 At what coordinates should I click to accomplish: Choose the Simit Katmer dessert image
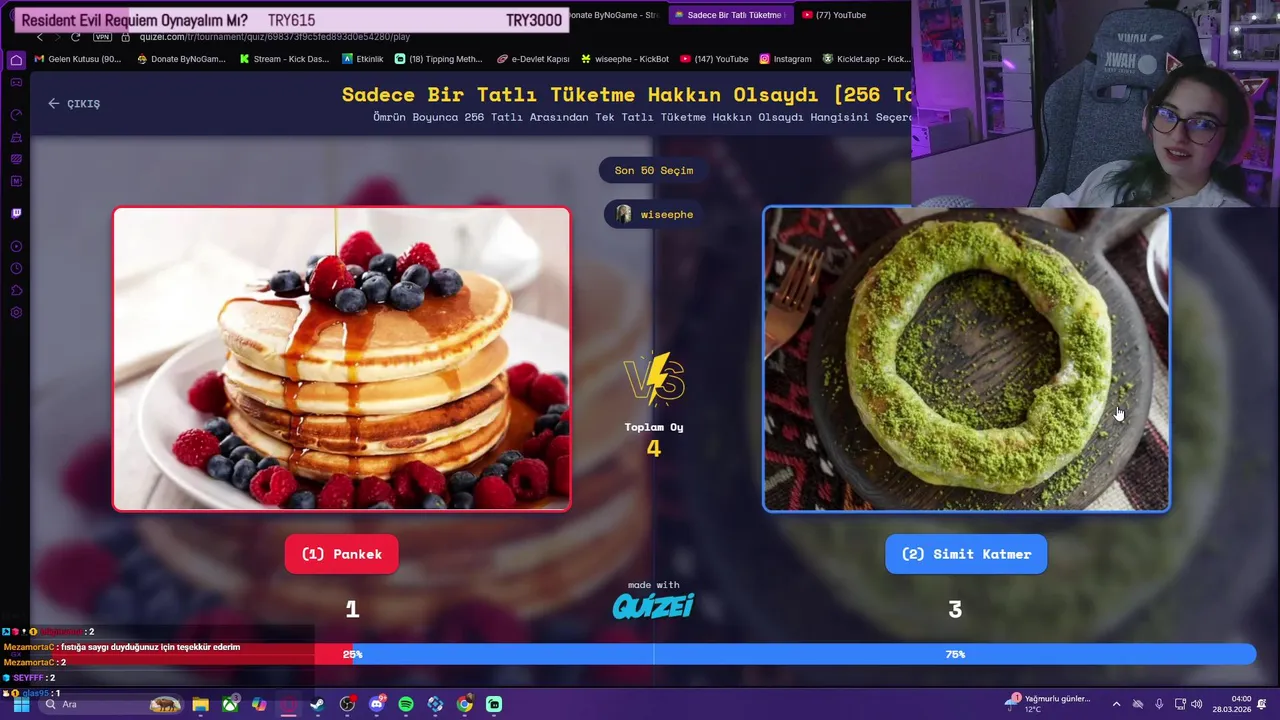[x=966, y=359]
